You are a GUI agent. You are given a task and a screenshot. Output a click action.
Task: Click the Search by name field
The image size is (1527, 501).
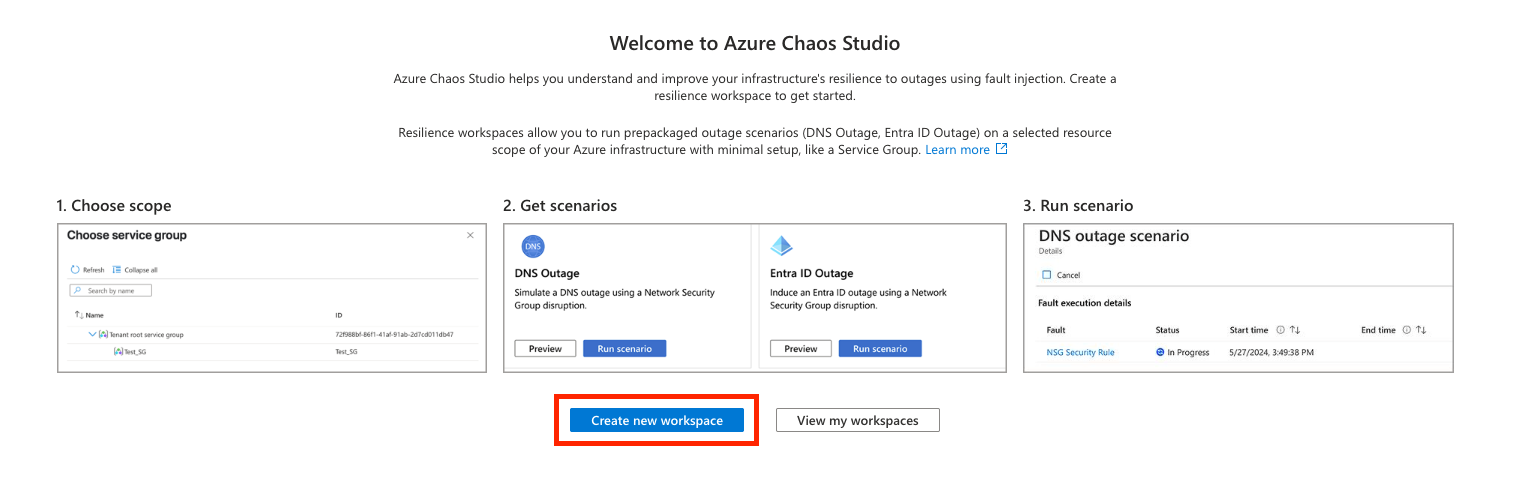[x=111, y=291]
